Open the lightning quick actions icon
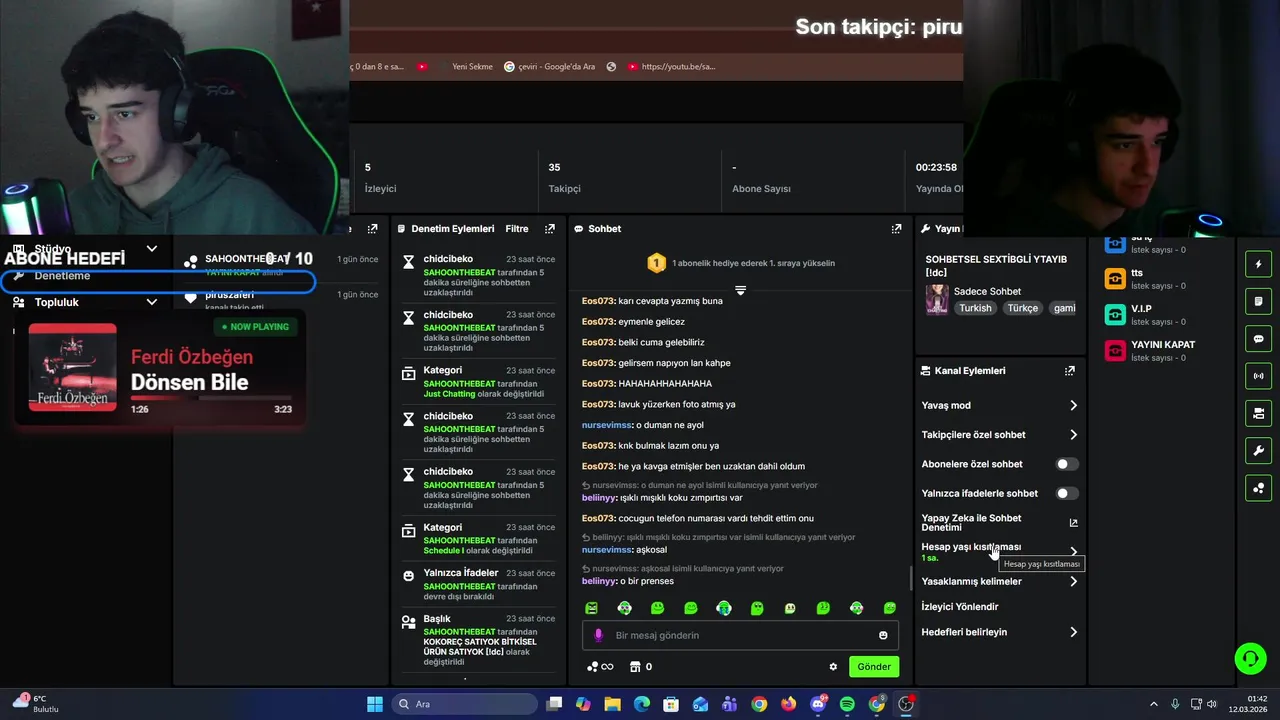 [1258, 264]
